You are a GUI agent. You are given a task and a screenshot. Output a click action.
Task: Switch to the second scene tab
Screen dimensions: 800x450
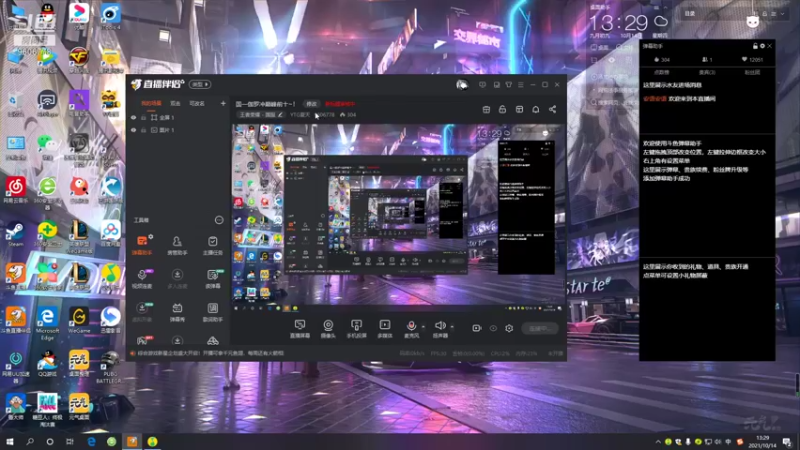[x=176, y=103]
